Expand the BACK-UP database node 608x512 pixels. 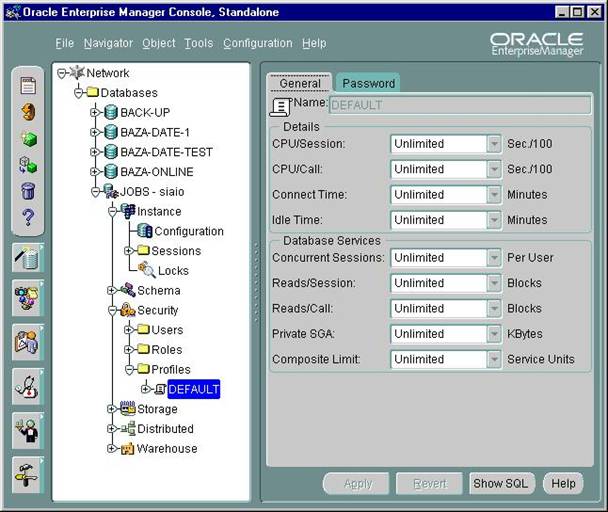95,112
